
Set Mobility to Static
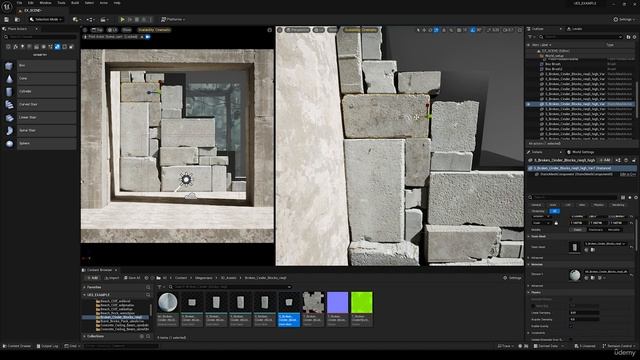pyautogui.click(x=578, y=230)
